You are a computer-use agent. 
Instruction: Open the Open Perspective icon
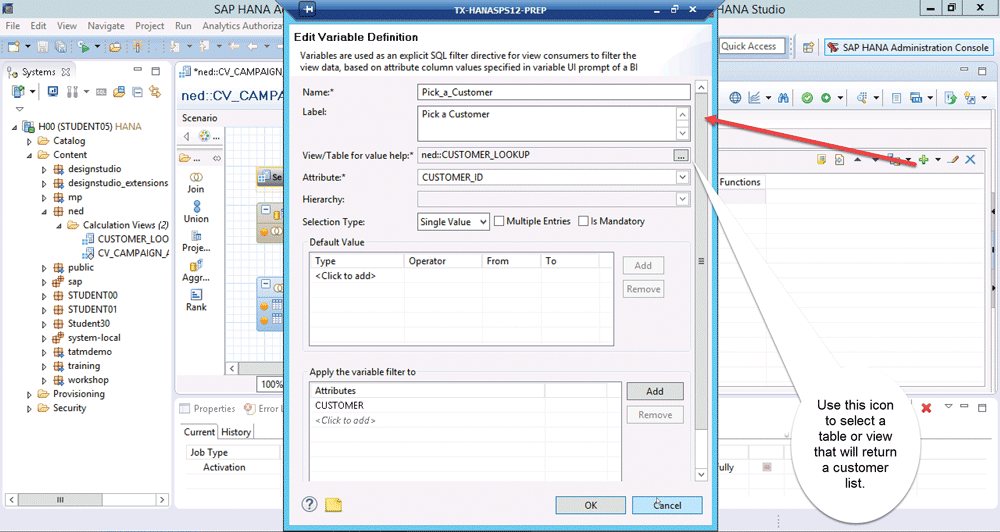808,47
